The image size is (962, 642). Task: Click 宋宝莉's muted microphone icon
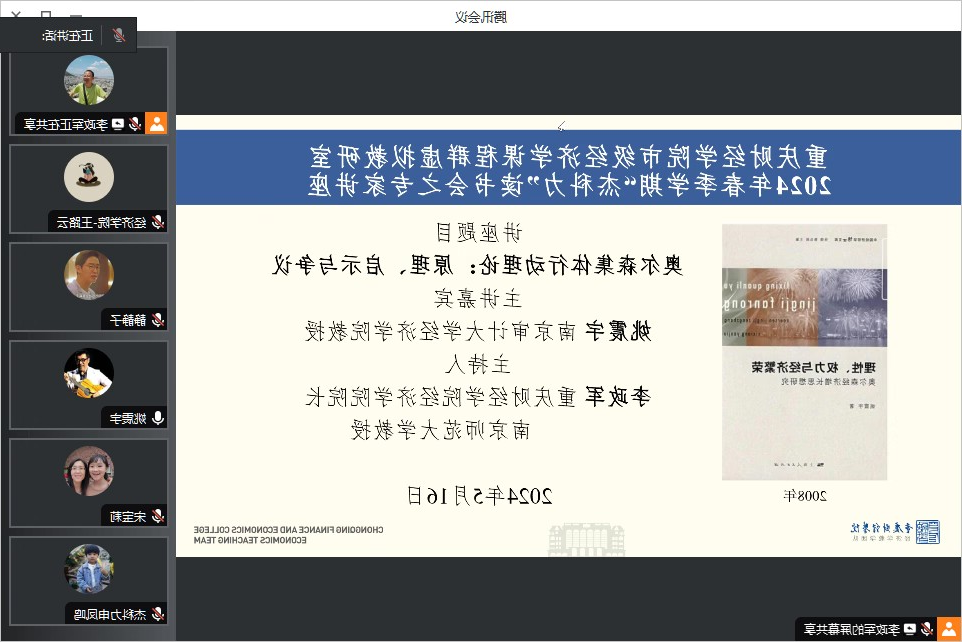click(157, 517)
